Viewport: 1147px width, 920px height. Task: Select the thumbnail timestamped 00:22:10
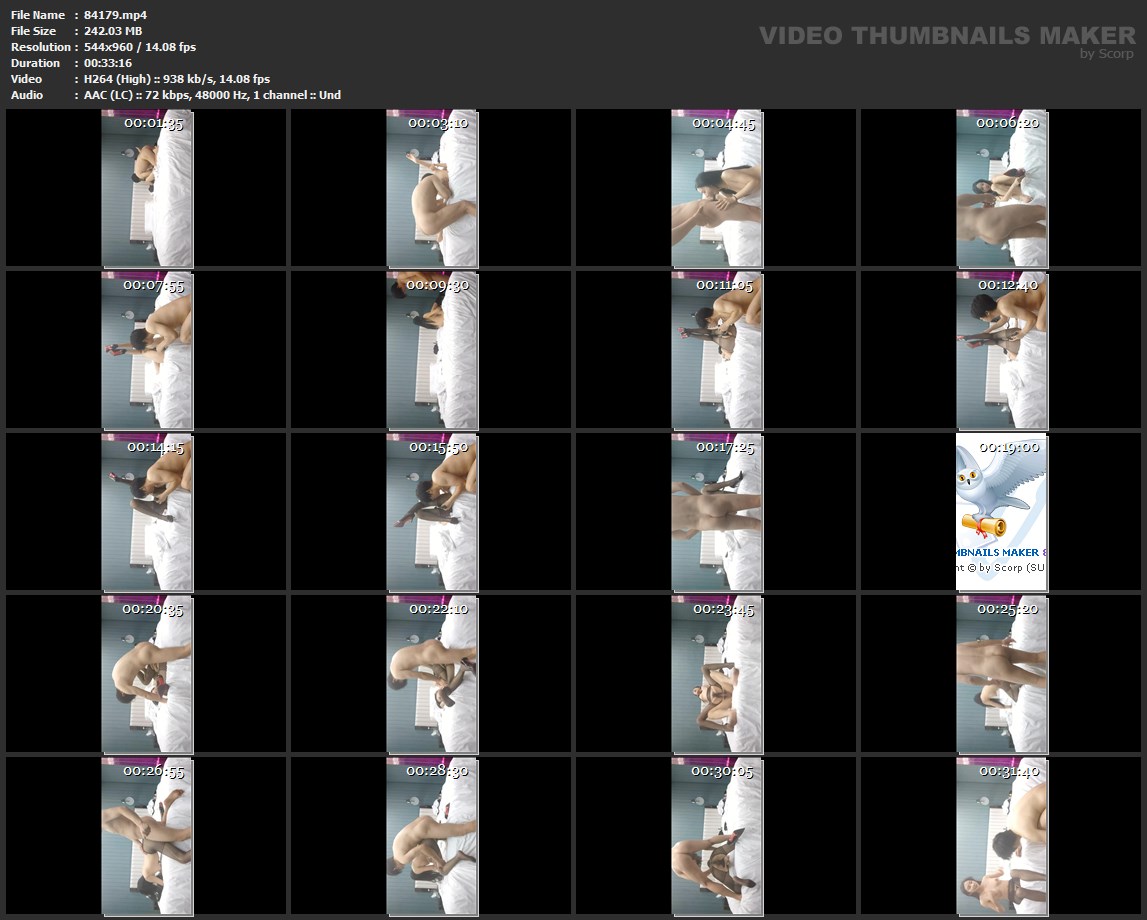(432, 675)
